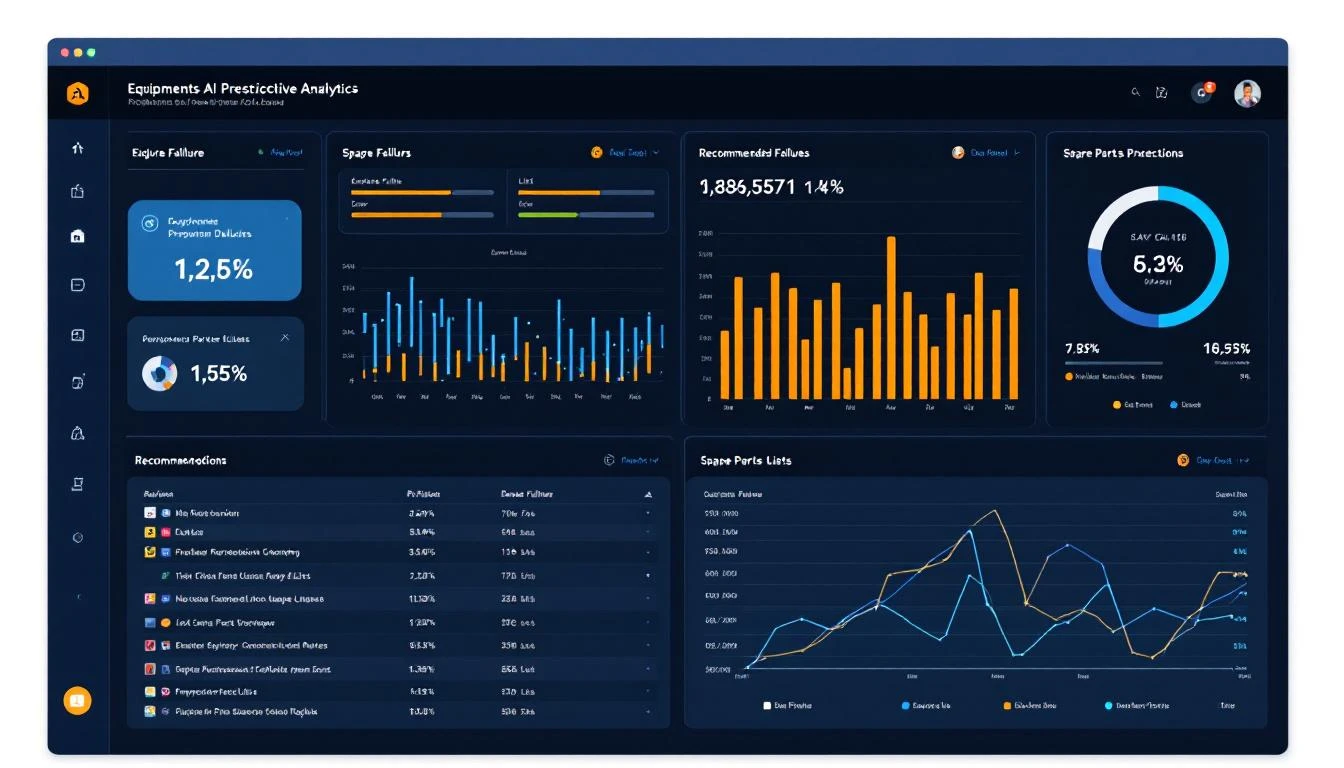The width and height of the screenshot is (1344, 768).
Task: Click the orange logo icon at the top left
Action: [x=78, y=92]
